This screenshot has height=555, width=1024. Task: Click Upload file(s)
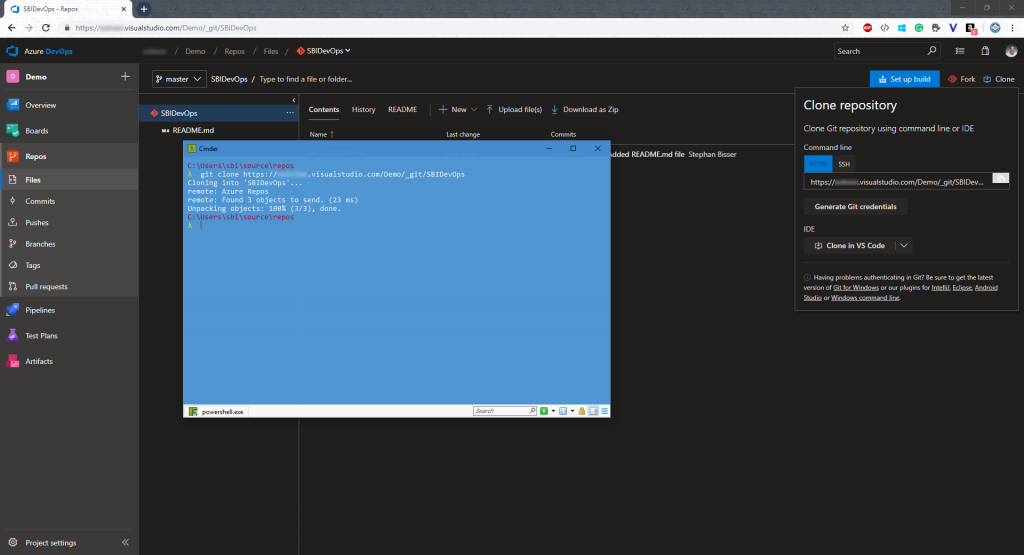[x=514, y=110]
